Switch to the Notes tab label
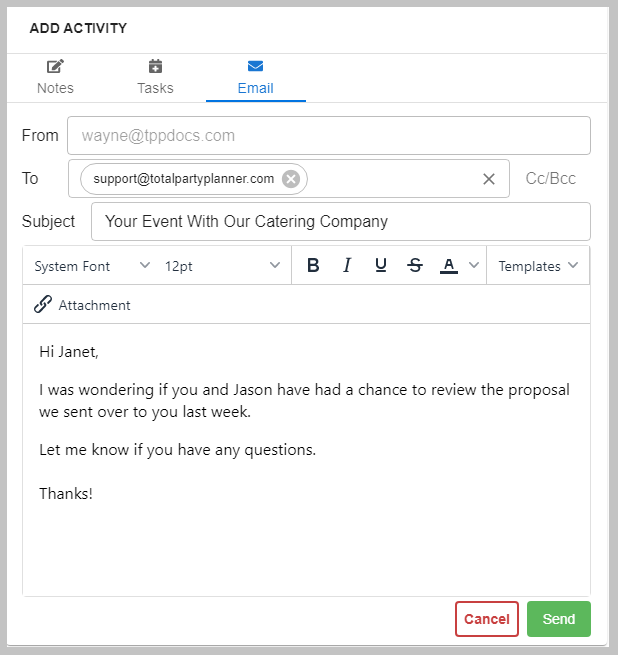The image size is (618, 655). coord(55,88)
